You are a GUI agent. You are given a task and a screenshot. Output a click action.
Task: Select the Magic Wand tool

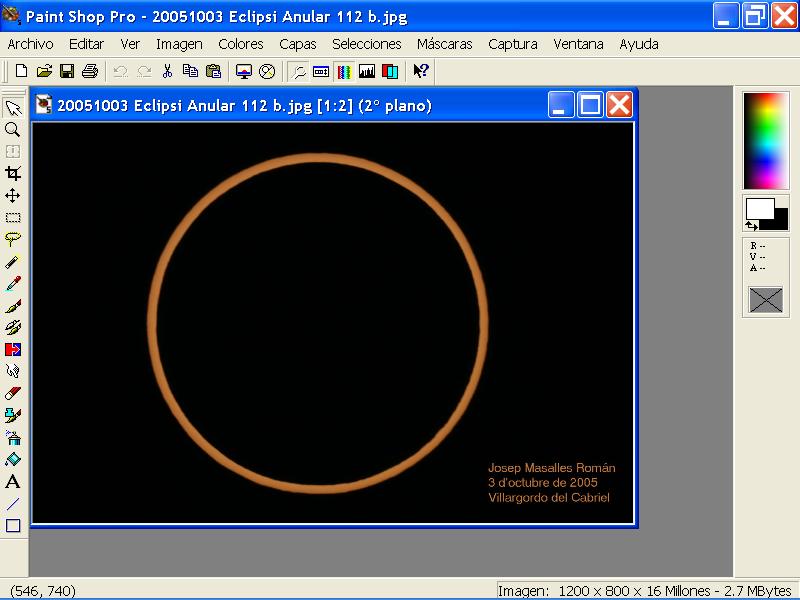click(13, 261)
